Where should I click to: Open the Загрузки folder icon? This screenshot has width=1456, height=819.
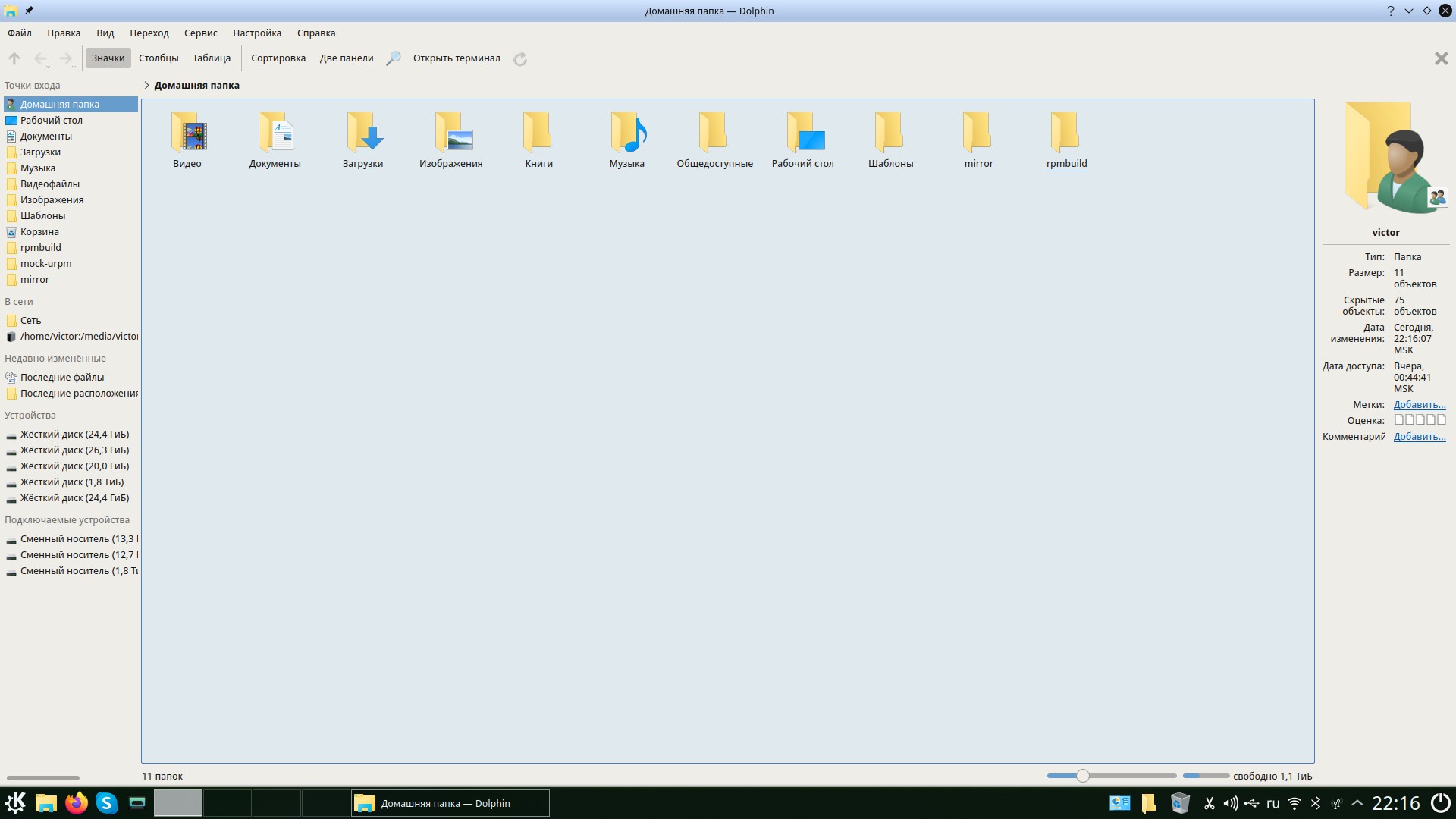362,133
